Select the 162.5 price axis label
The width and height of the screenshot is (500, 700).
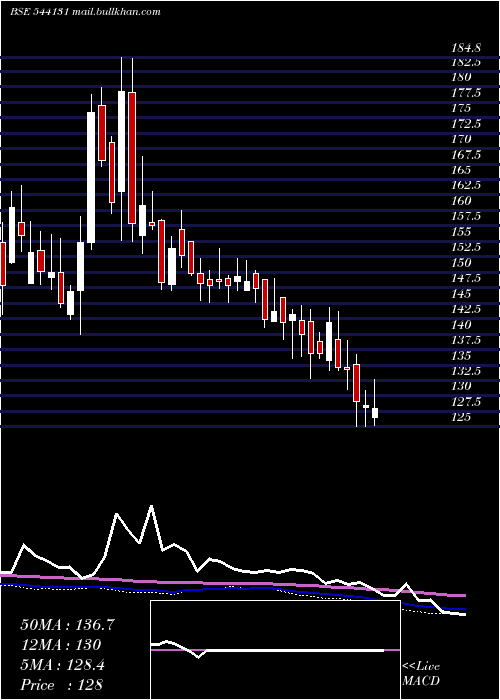(466, 185)
